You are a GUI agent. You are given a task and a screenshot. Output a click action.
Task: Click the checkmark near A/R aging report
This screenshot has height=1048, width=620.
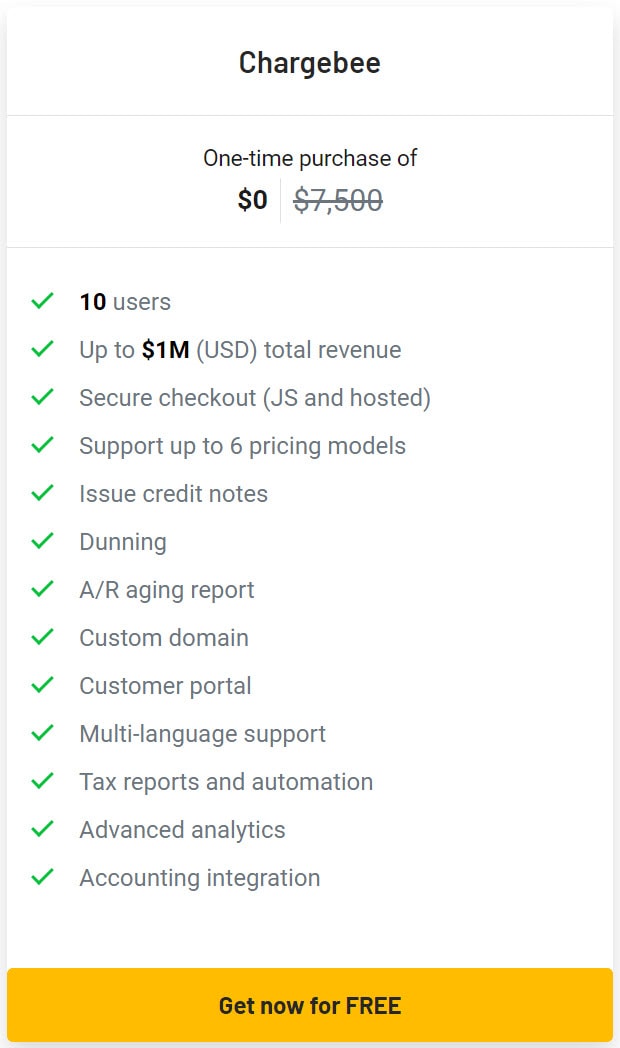(42, 589)
